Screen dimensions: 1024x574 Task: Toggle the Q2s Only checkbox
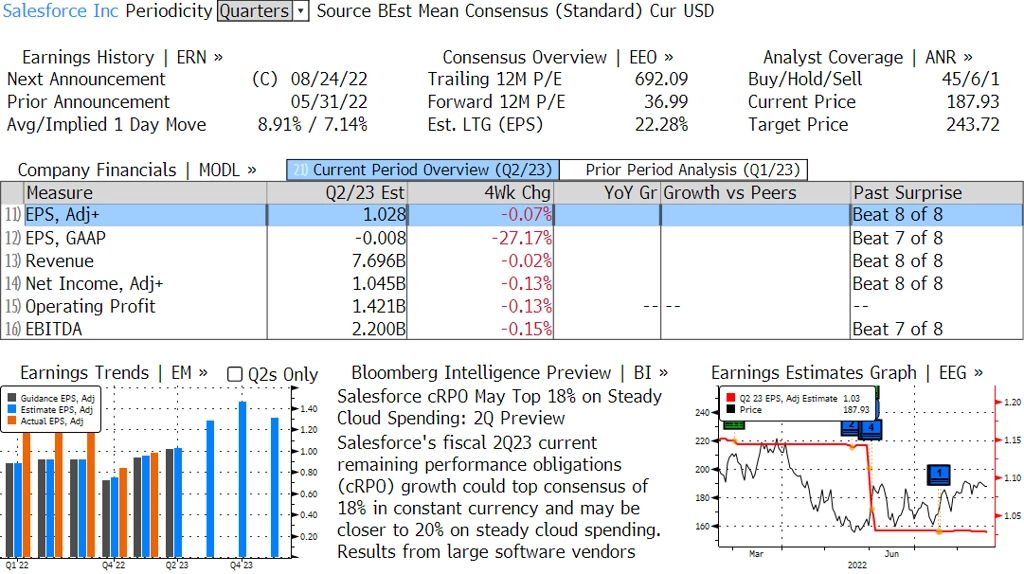(234, 374)
